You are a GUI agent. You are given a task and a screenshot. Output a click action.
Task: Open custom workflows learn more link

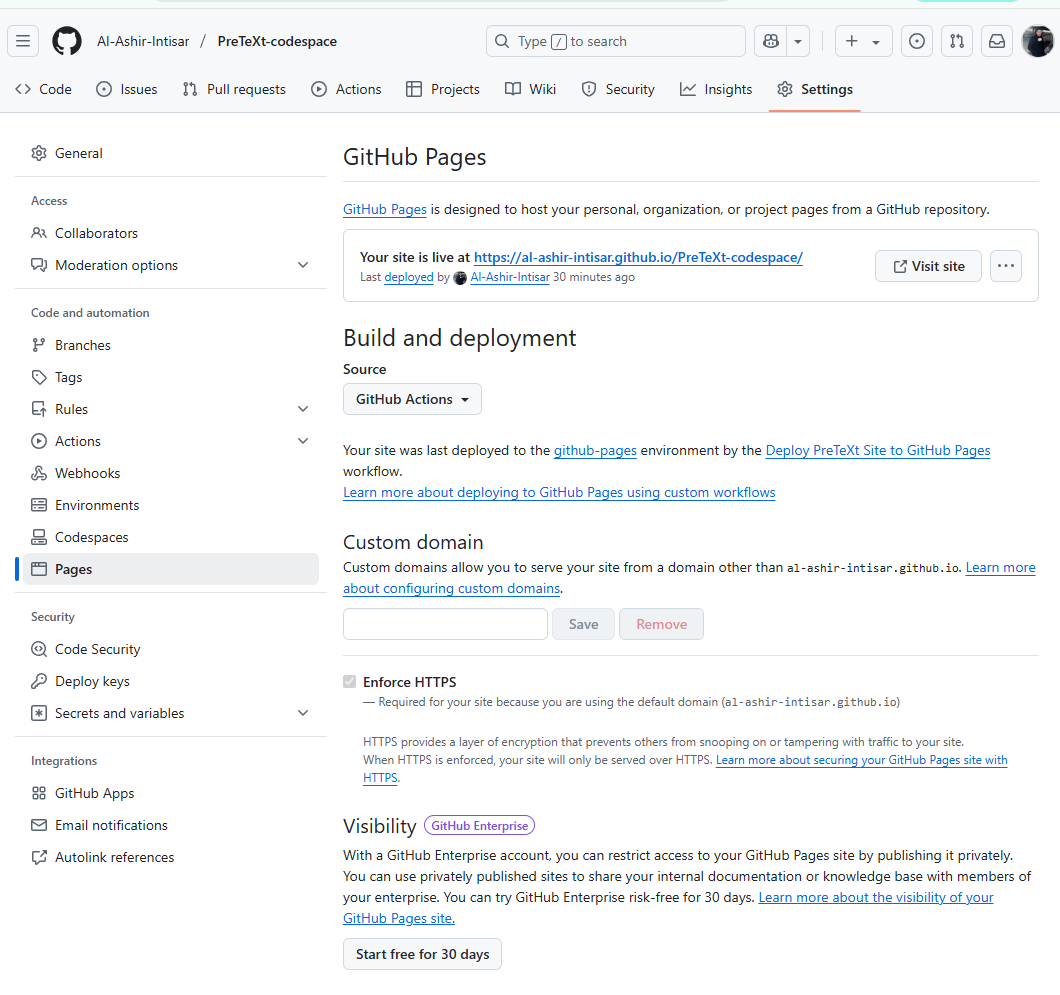[559, 493]
